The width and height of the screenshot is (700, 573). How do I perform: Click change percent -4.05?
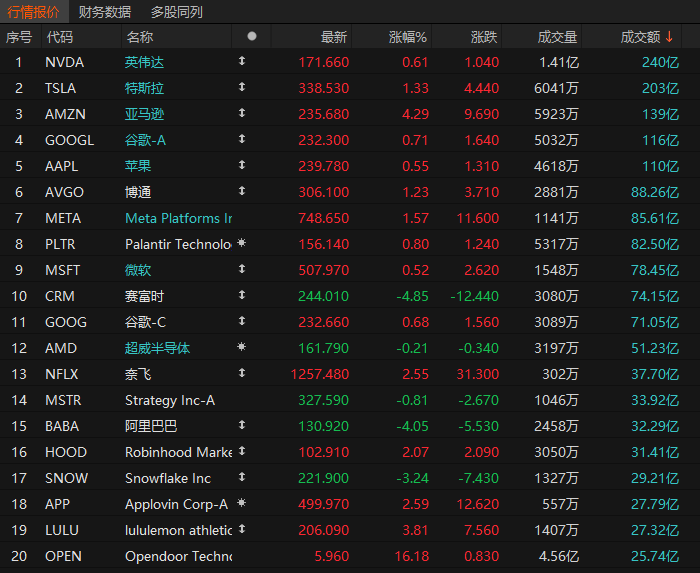click(x=412, y=426)
